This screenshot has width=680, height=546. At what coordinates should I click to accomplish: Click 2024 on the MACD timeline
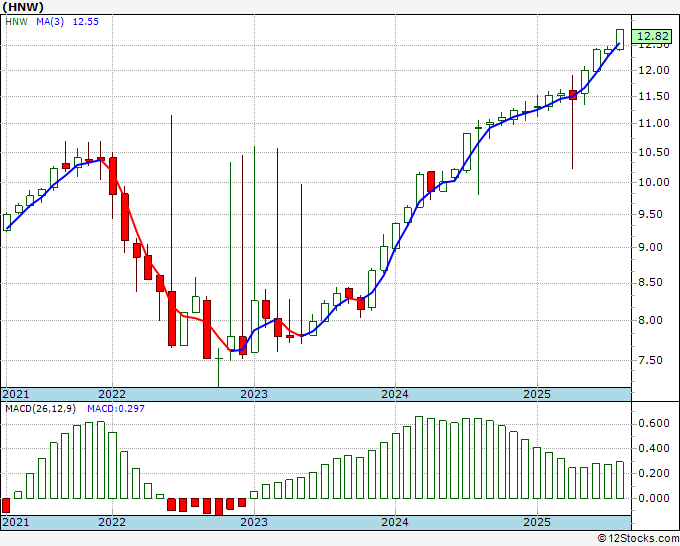pyautogui.click(x=395, y=522)
